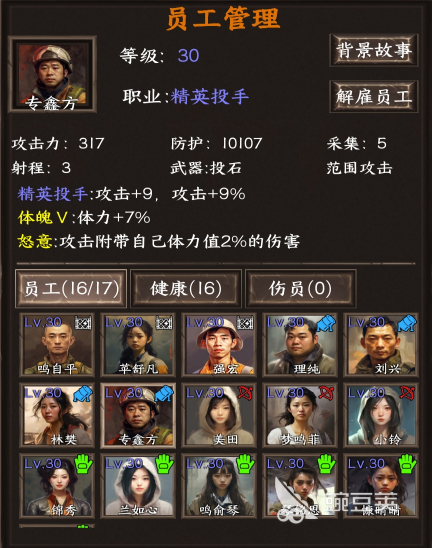432x548 pixels.
Task: Click shield class icon on 强宏
Action: click(x=245, y=323)
